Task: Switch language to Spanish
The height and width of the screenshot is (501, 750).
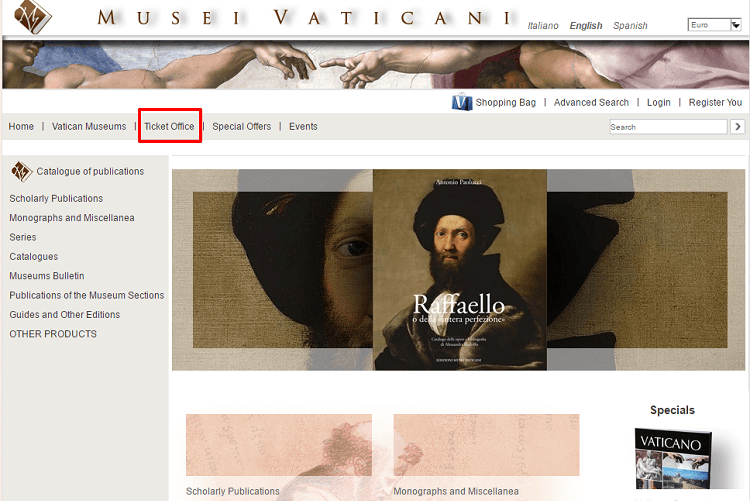Action: tap(630, 26)
